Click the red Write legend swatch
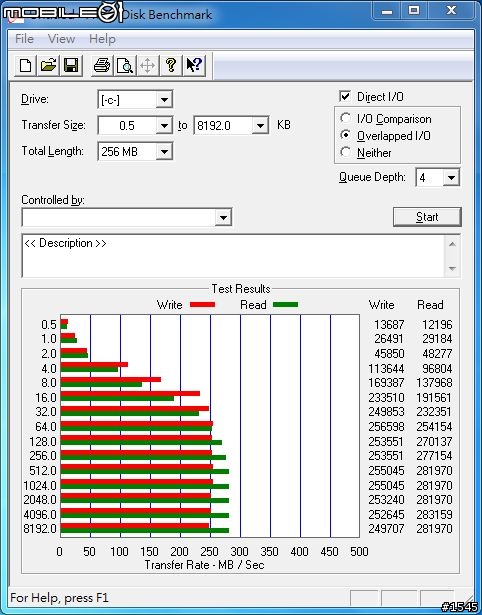The width and height of the screenshot is (482, 615). pos(202,305)
